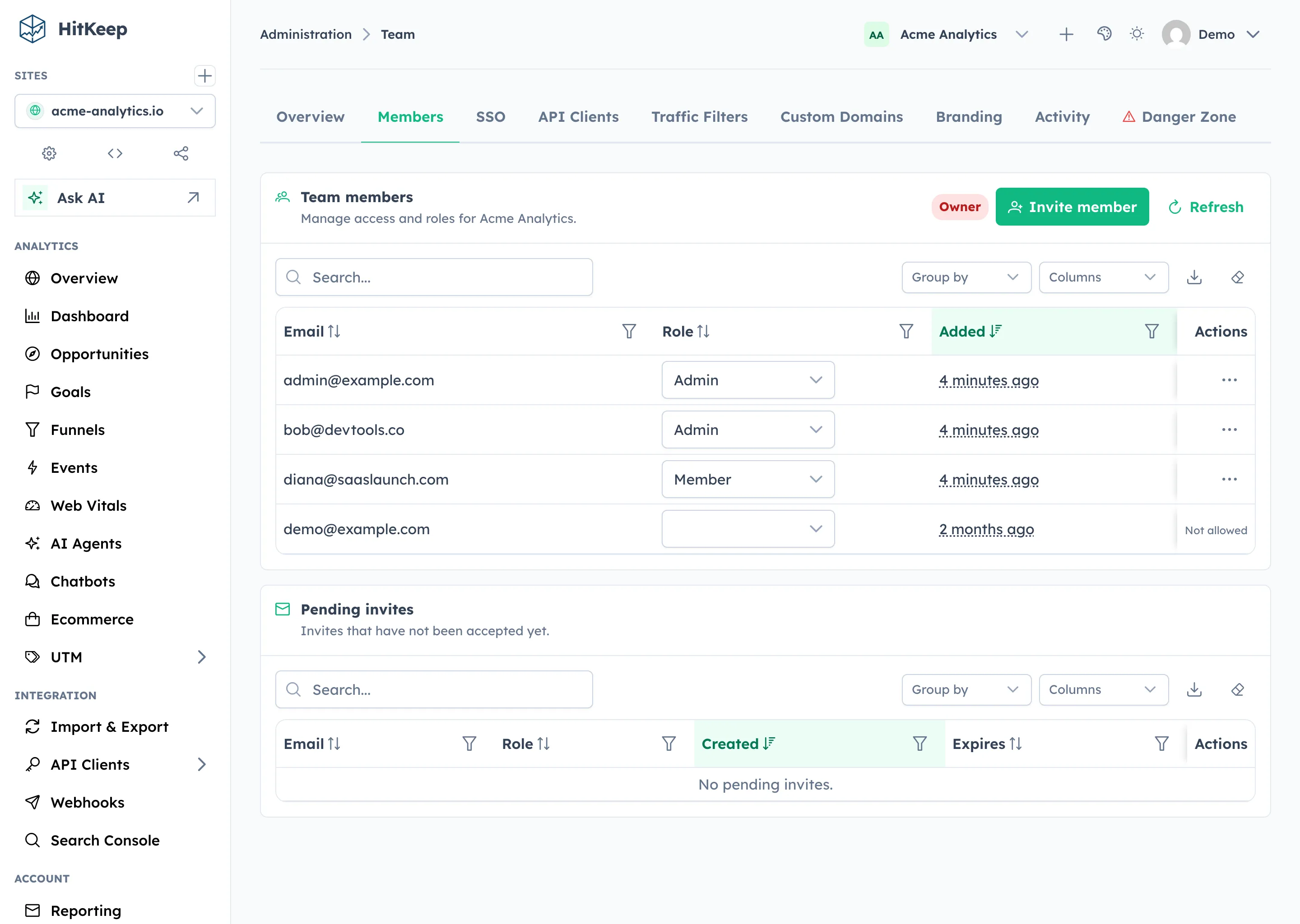Open the Traffic Filters tab
This screenshot has height=924, width=1300.
pyautogui.click(x=700, y=117)
